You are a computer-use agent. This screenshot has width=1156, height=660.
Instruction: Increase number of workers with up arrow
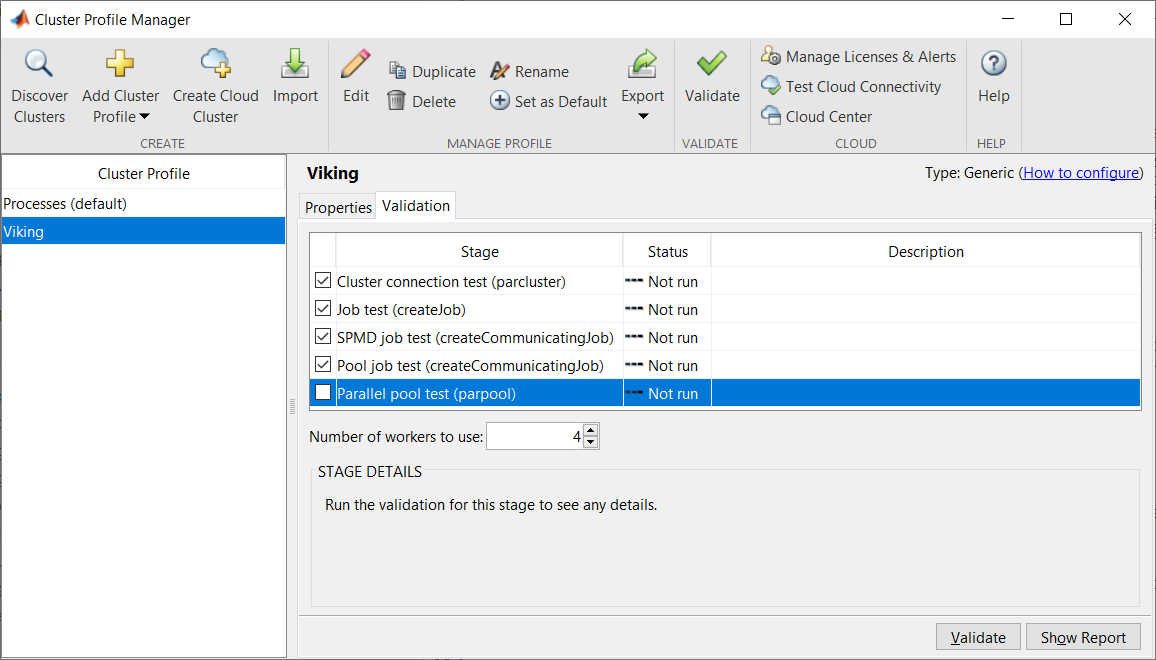590,431
